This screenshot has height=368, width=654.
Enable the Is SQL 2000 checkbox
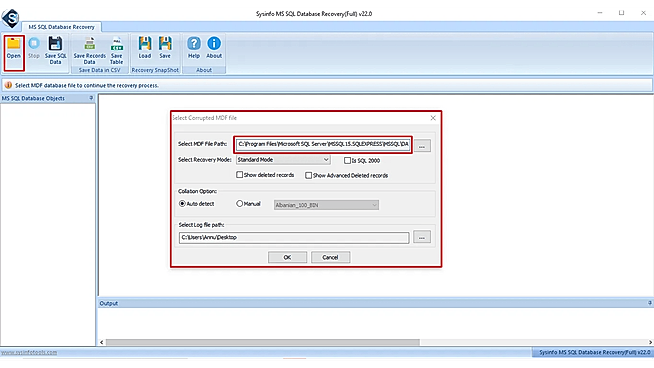tap(347, 160)
